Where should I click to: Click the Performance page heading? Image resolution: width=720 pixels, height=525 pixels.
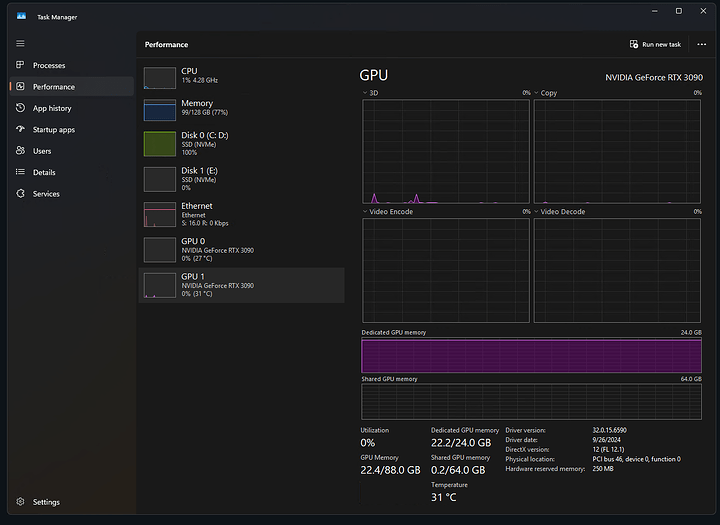pyautogui.click(x=166, y=45)
